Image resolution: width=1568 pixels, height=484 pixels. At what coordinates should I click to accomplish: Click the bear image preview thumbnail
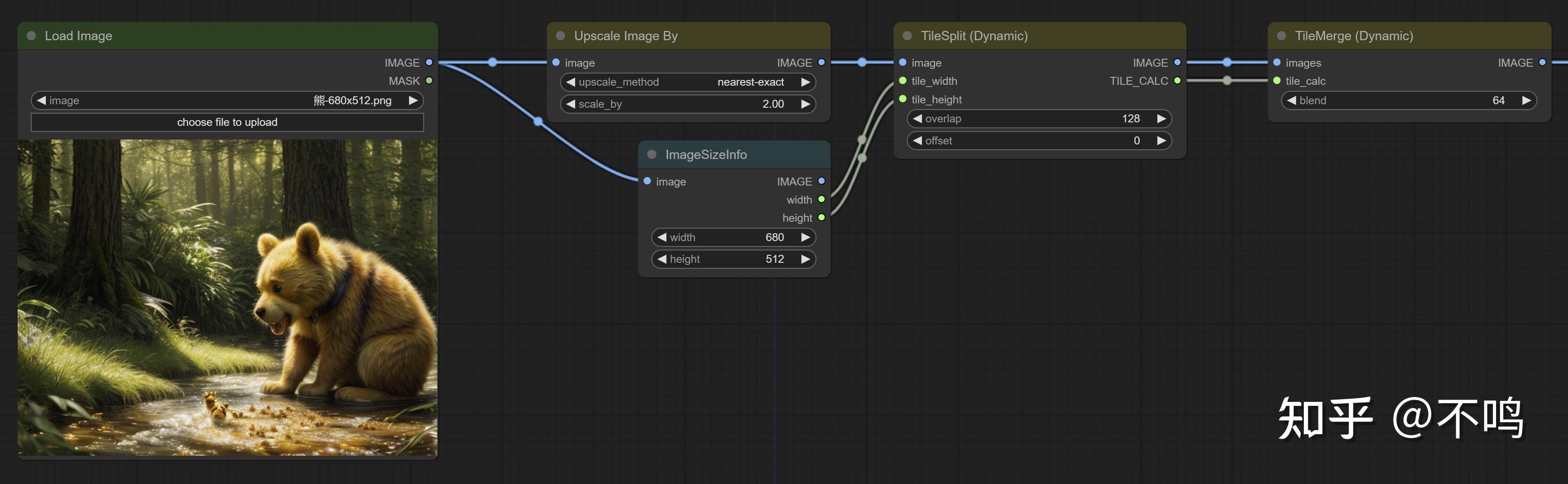pyautogui.click(x=227, y=298)
